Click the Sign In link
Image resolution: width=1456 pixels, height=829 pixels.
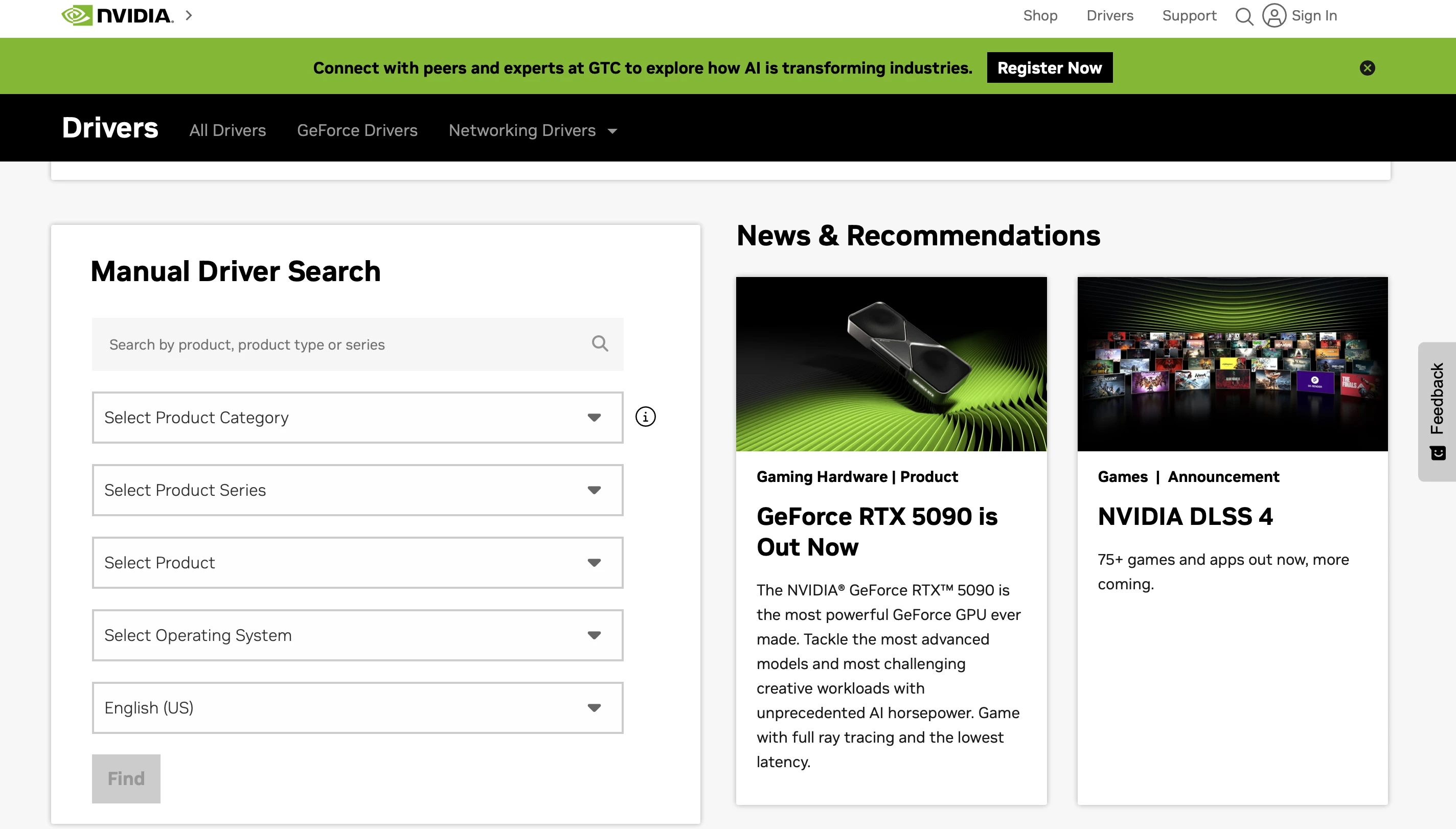(1314, 15)
